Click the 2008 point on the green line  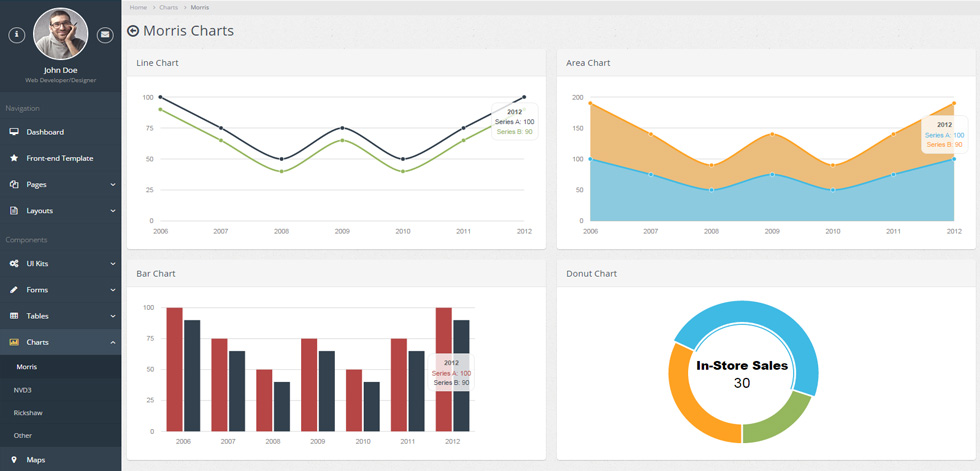(x=281, y=171)
